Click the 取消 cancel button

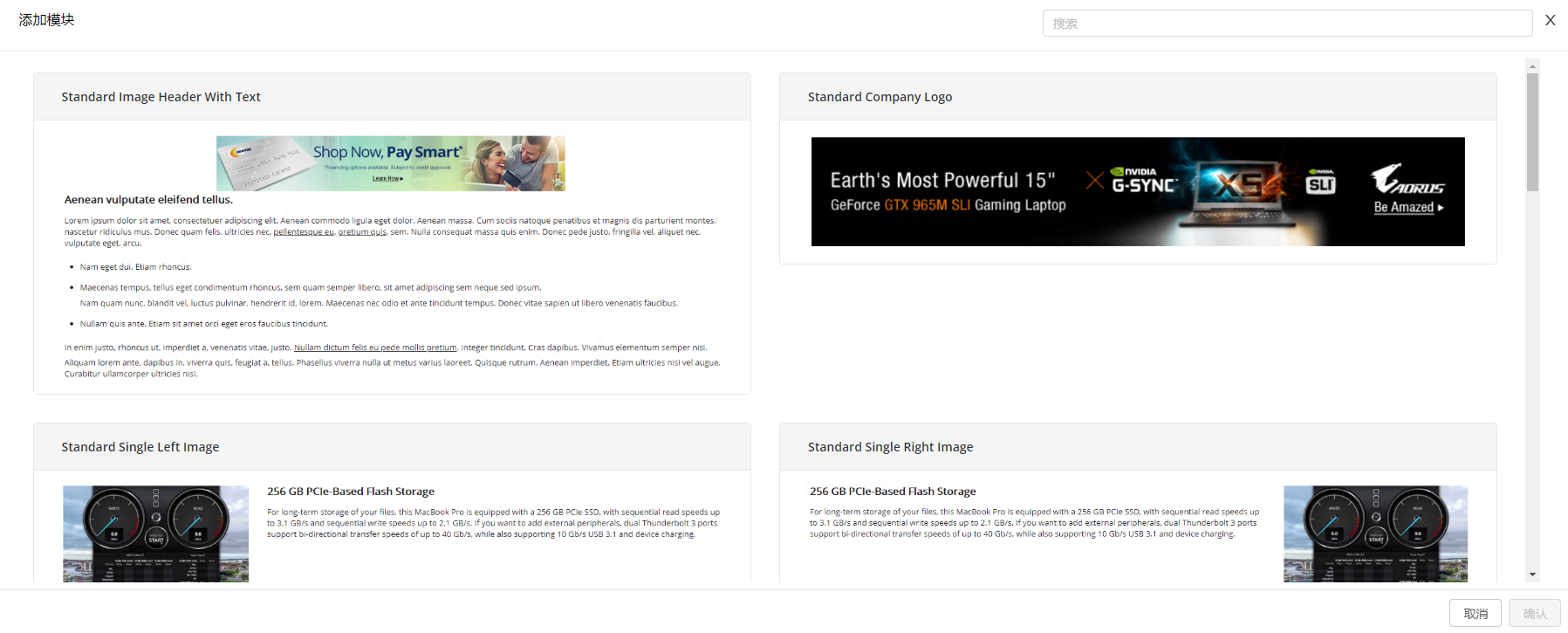point(1476,614)
